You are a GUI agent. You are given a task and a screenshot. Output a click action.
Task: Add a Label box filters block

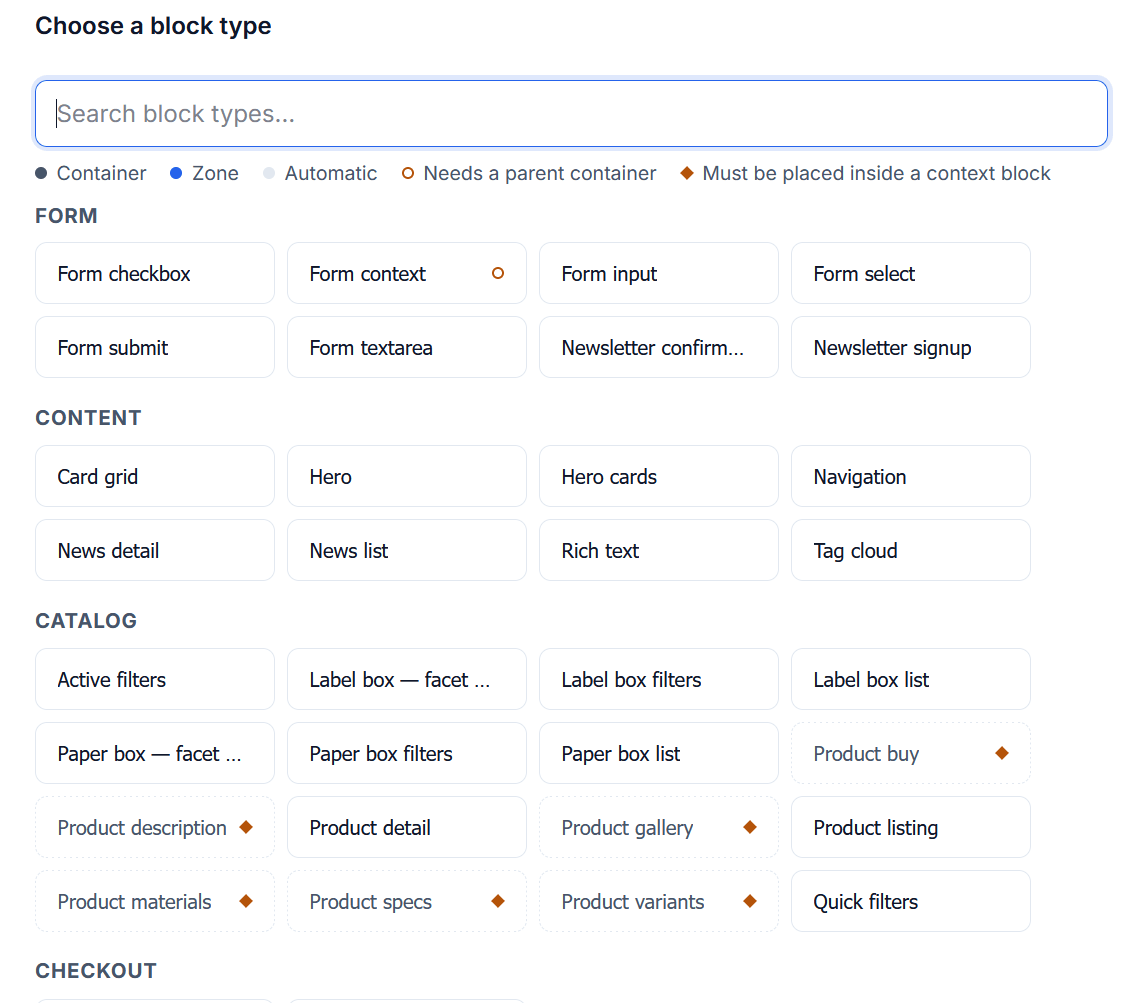coord(659,680)
